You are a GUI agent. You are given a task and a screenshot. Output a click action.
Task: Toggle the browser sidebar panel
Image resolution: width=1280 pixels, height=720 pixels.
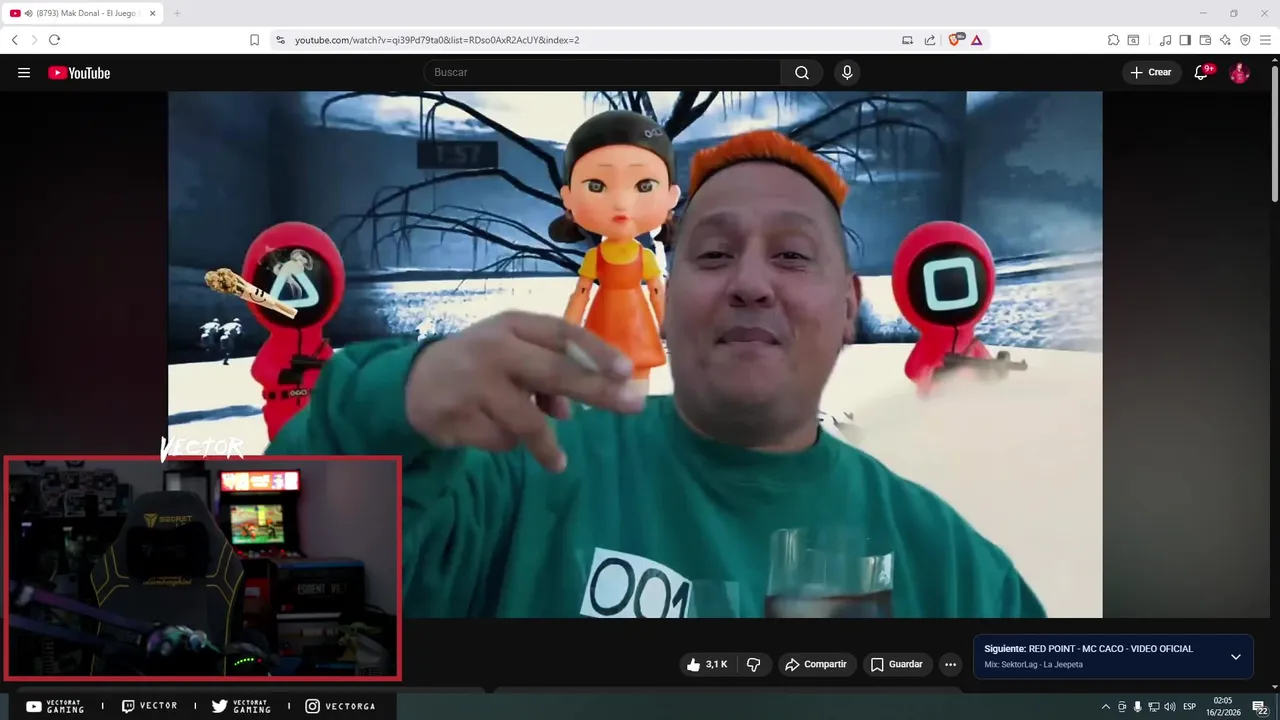click(1185, 40)
